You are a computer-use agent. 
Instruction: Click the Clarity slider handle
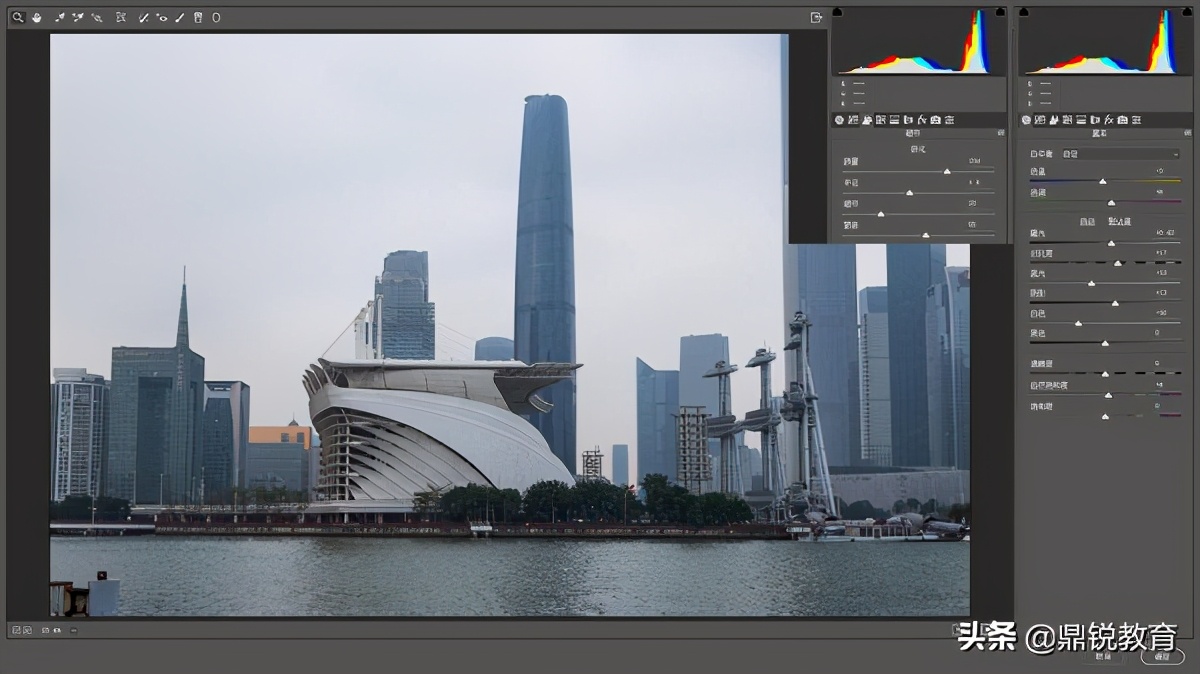(1105, 373)
